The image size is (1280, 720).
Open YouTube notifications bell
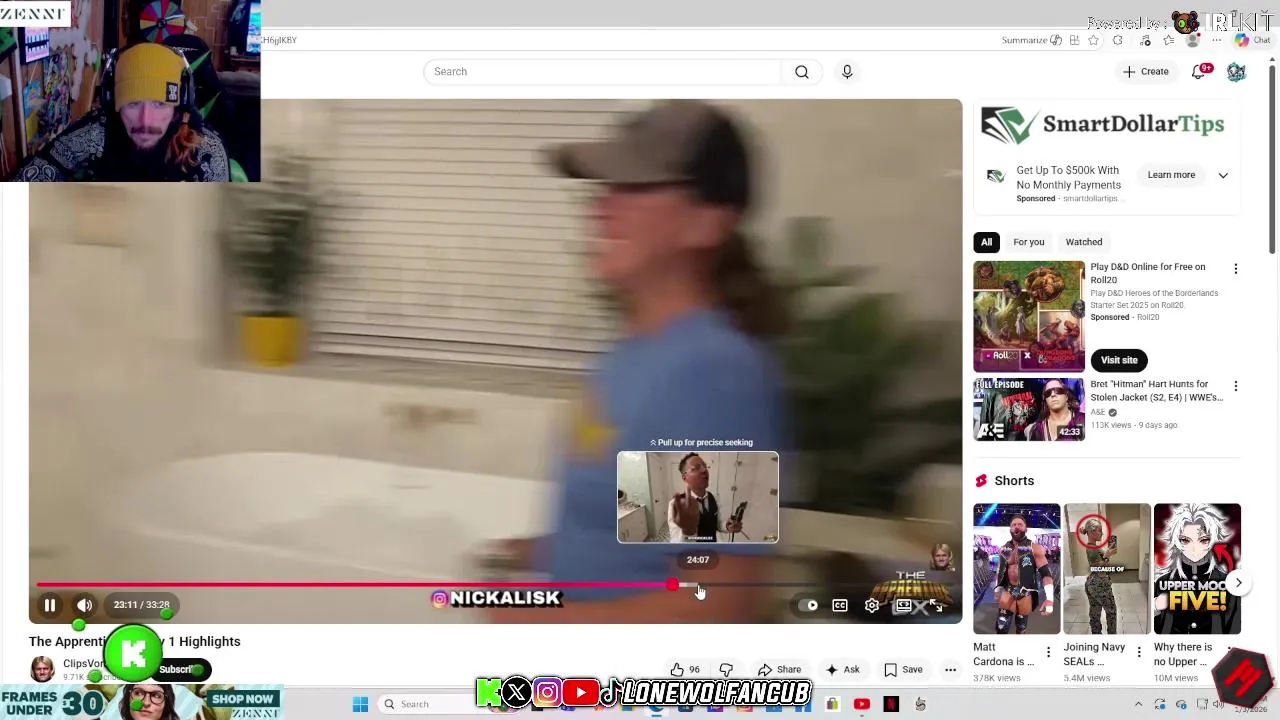1198,72
